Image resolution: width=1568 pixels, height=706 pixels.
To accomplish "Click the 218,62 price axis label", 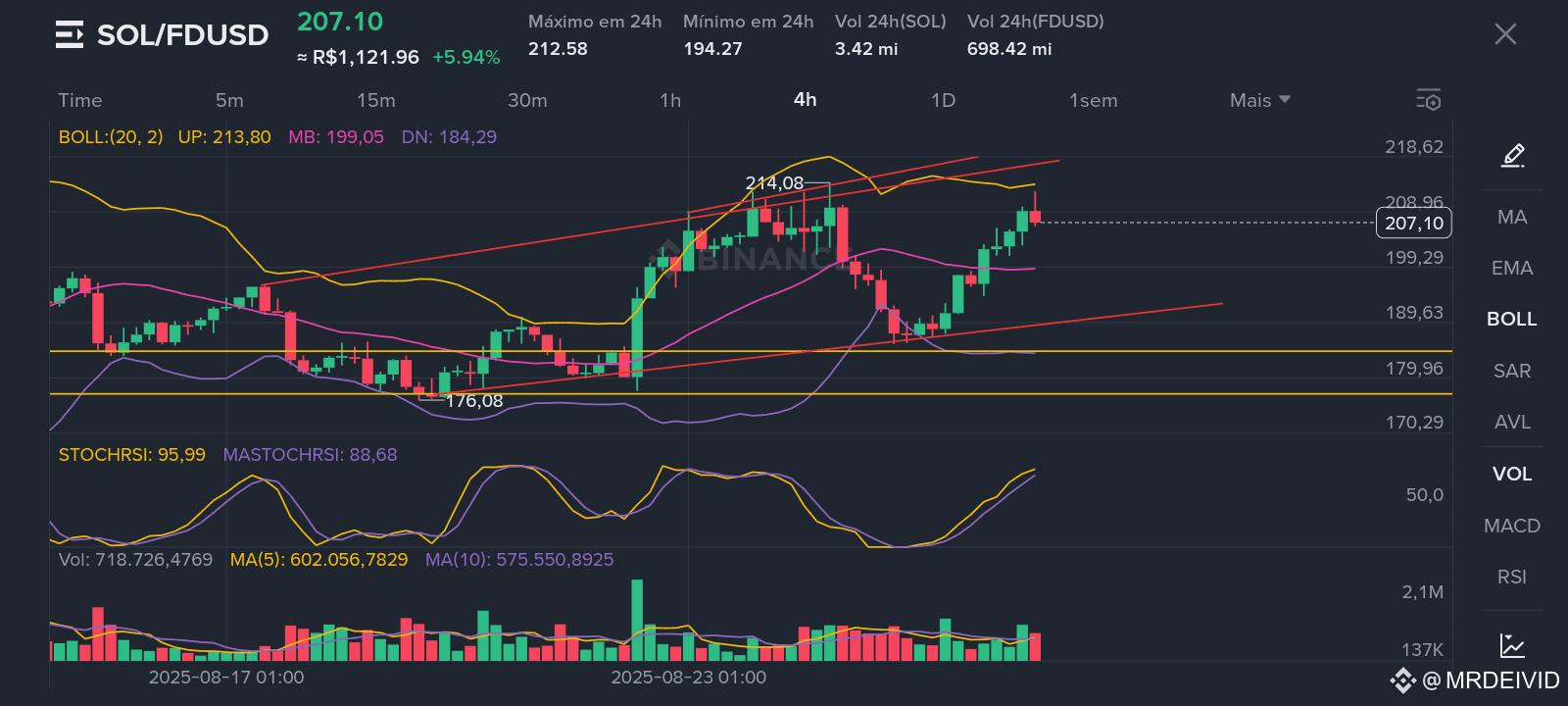I will [x=1414, y=147].
